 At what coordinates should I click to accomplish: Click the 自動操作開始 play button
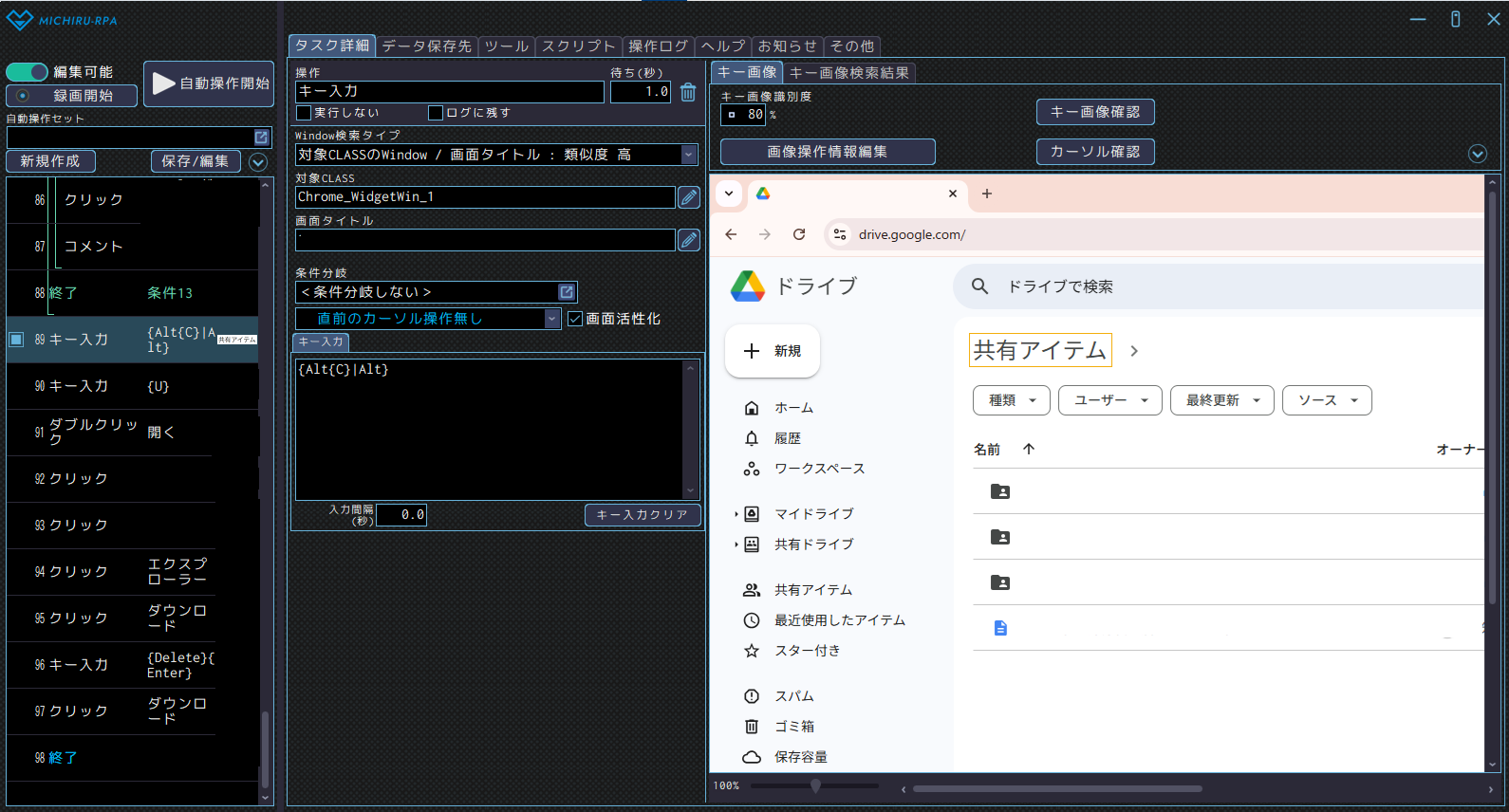pyautogui.click(x=209, y=83)
